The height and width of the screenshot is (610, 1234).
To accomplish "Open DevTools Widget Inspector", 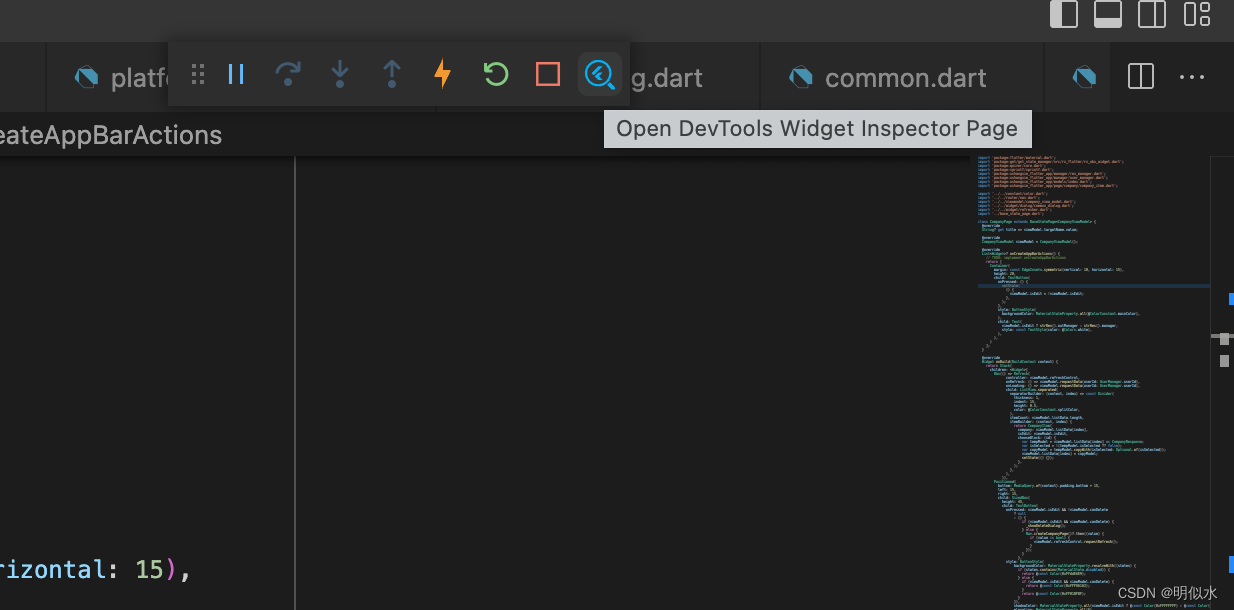I will point(599,73).
